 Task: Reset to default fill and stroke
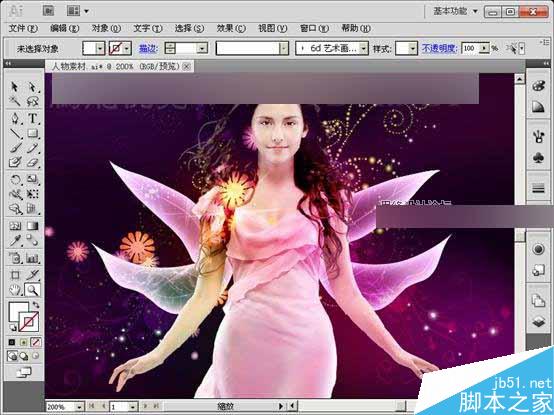(x=13, y=327)
